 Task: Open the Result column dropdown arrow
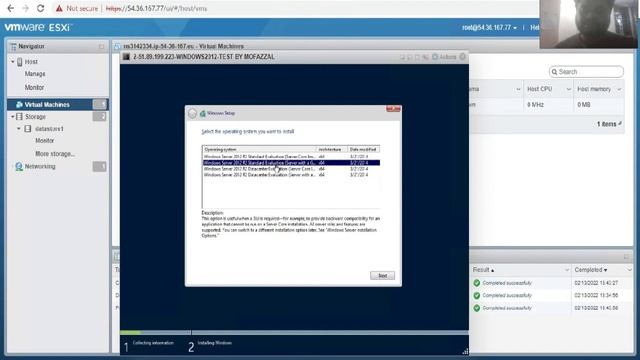tap(567, 270)
